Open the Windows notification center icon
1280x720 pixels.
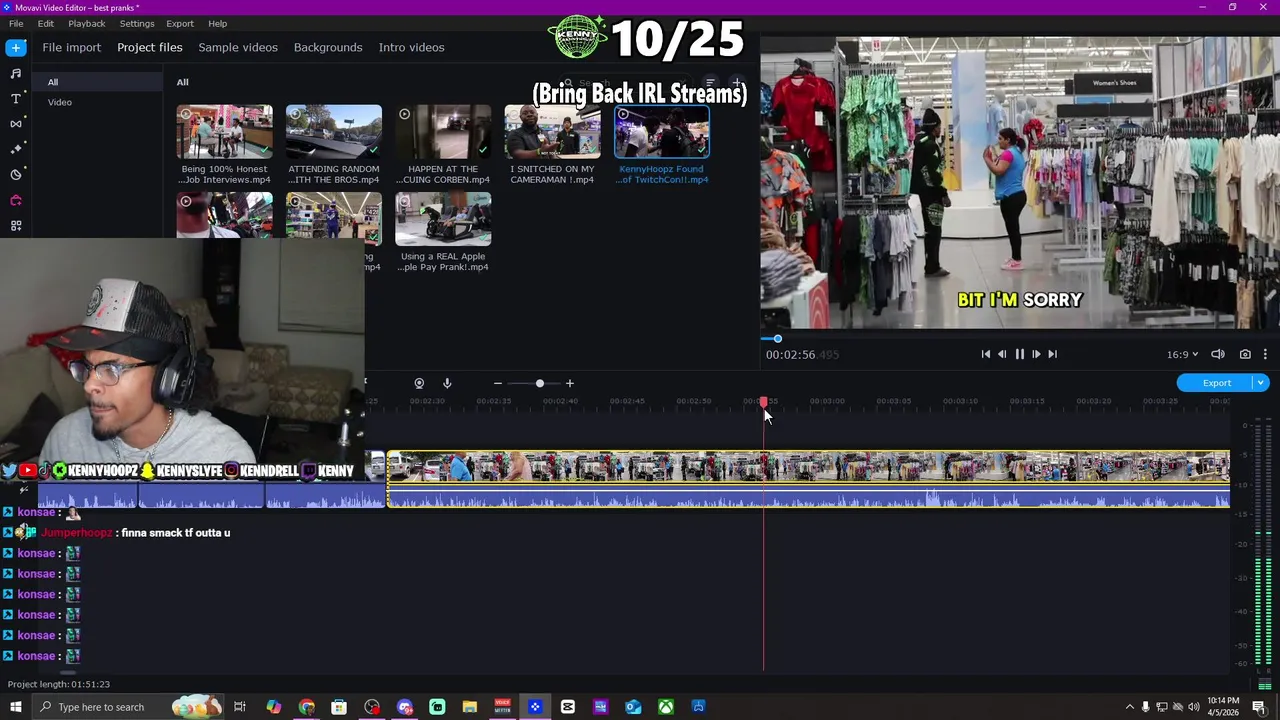(x=1259, y=707)
